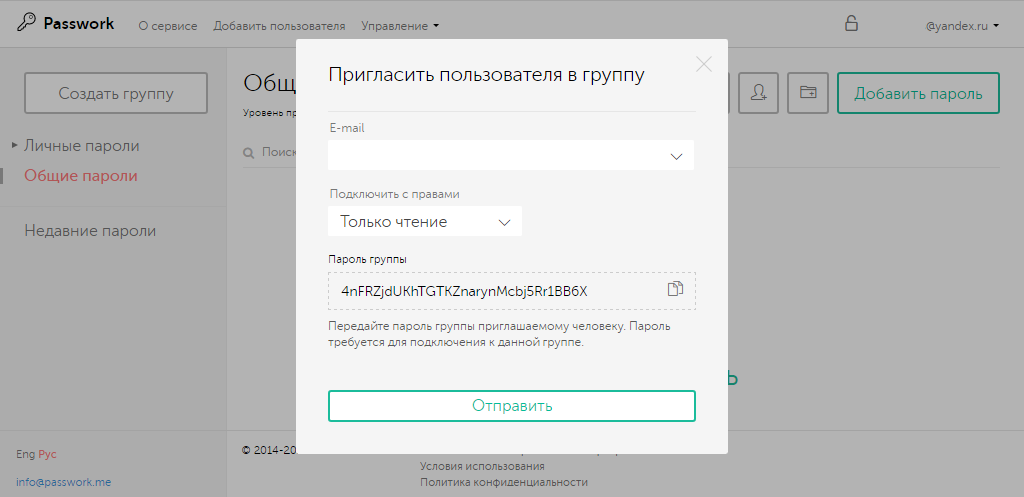Image resolution: width=1024 pixels, height=497 pixels.
Task: Click the open padlock icon in header
Action: pos(851,24)
